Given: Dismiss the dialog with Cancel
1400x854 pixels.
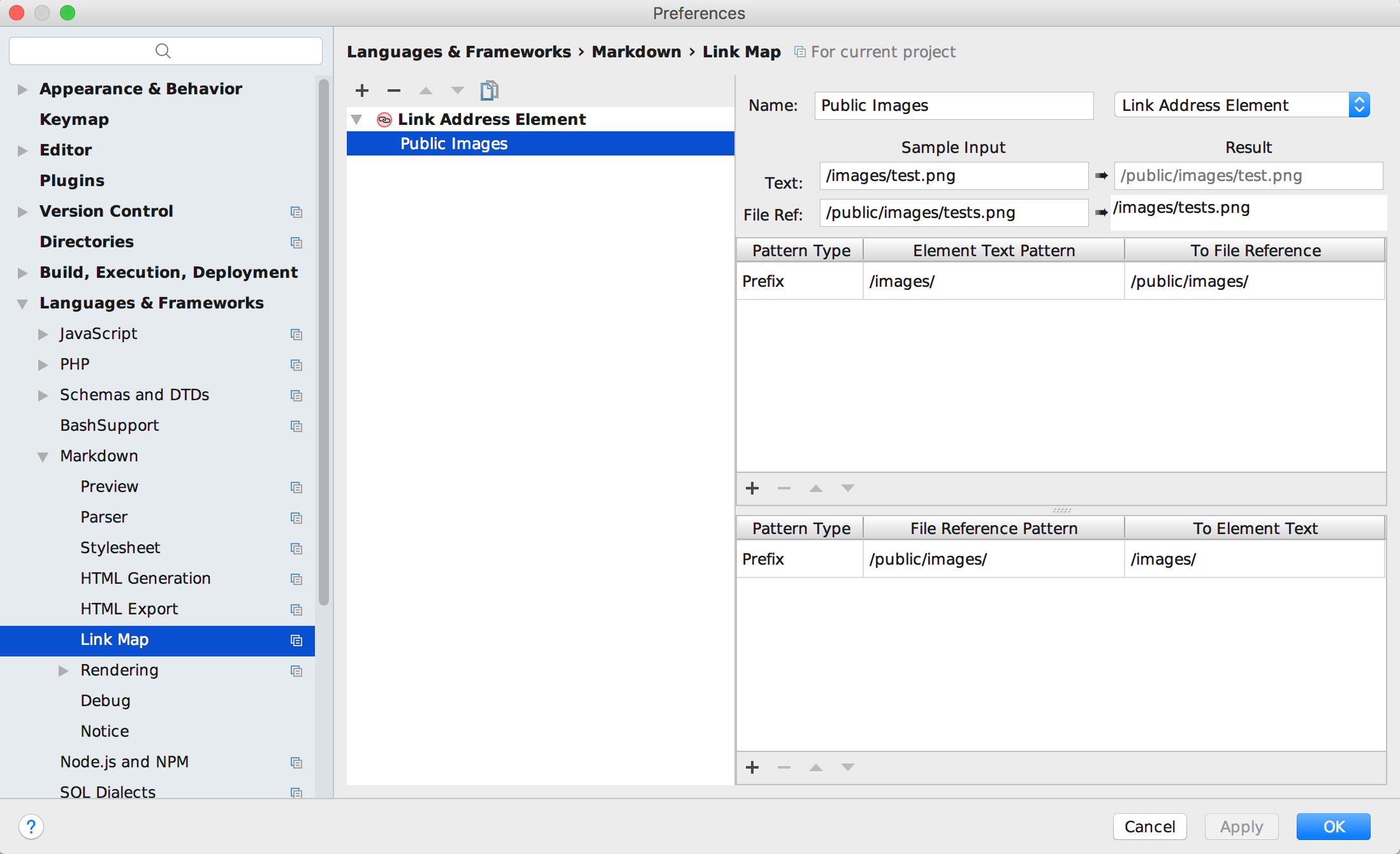Looking at the screenshot, I should 1149,827.
